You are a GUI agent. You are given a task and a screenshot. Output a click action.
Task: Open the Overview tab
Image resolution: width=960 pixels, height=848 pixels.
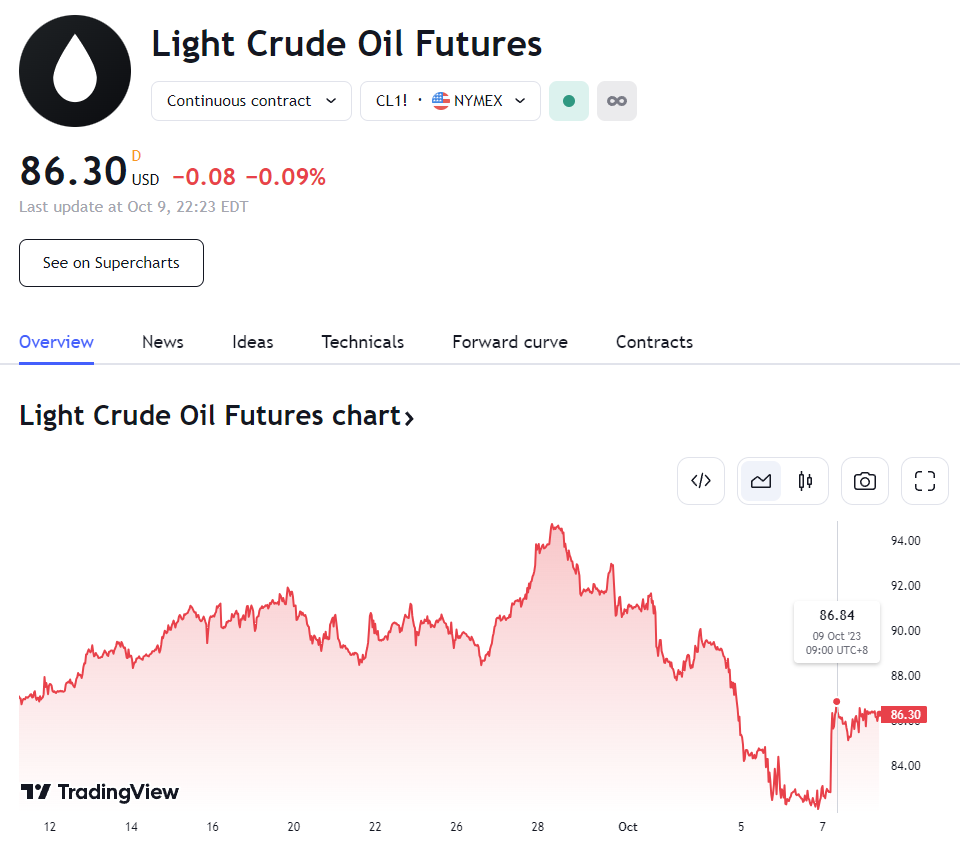56,342
